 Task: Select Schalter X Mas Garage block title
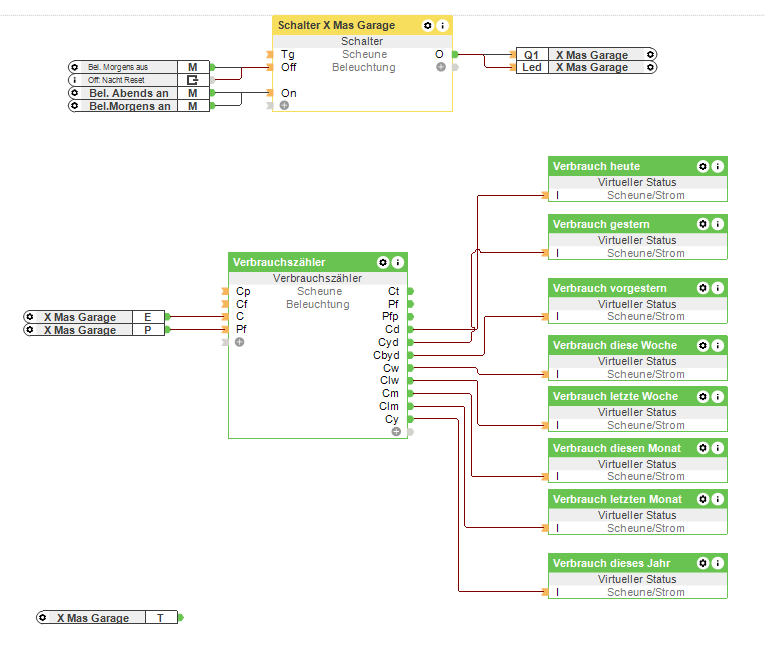click(x=336, y=25)
